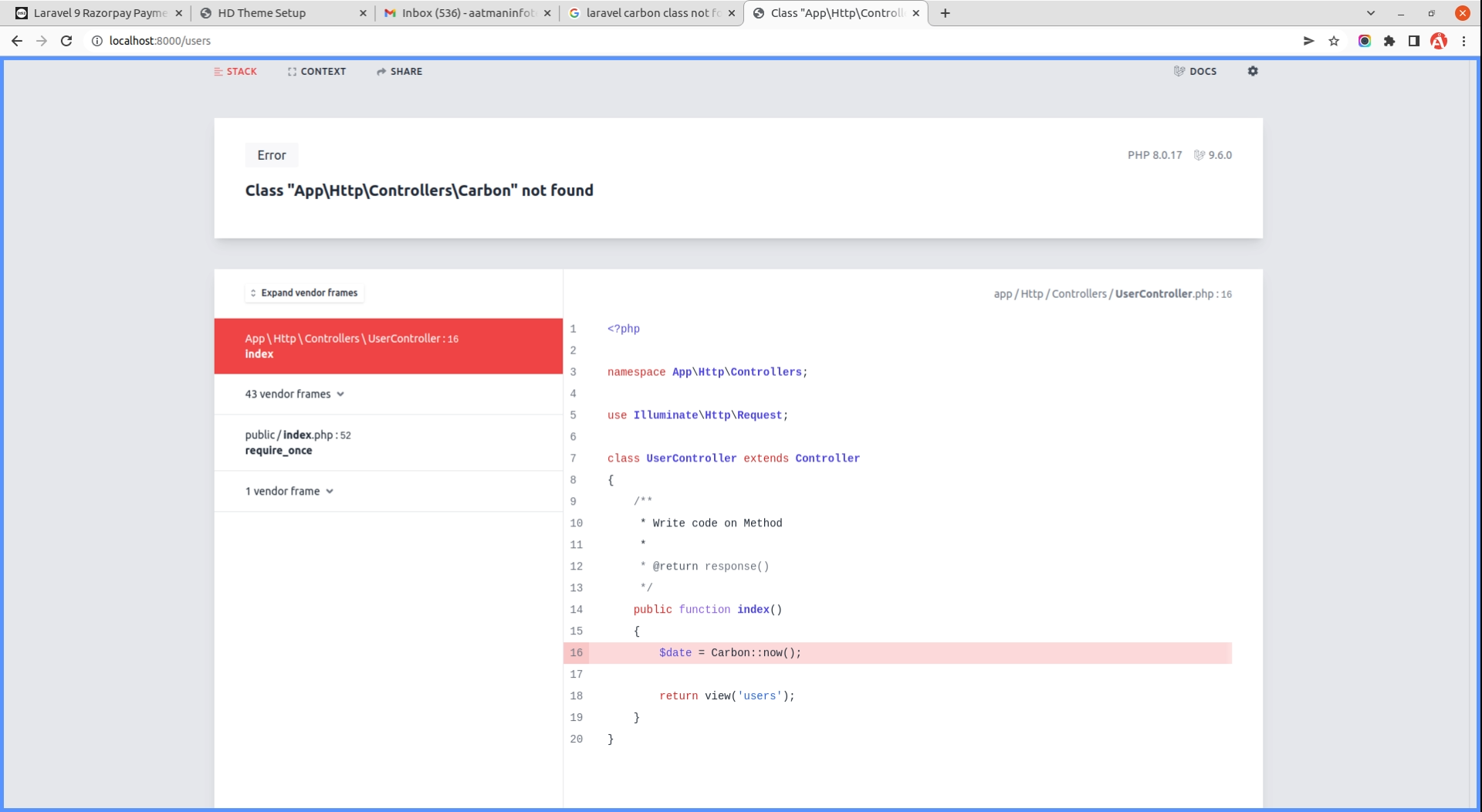Click the reload page icon

(x=66, y=41)
